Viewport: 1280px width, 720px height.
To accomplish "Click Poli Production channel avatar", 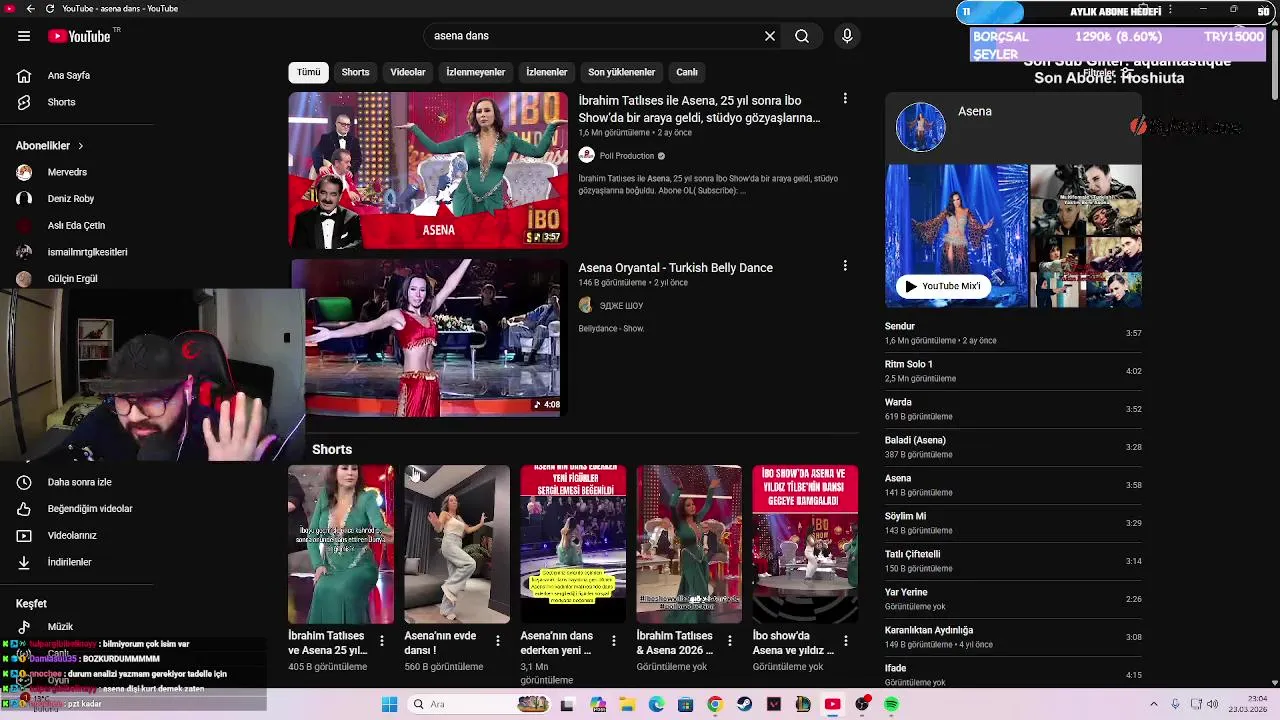I will [587, 156].
